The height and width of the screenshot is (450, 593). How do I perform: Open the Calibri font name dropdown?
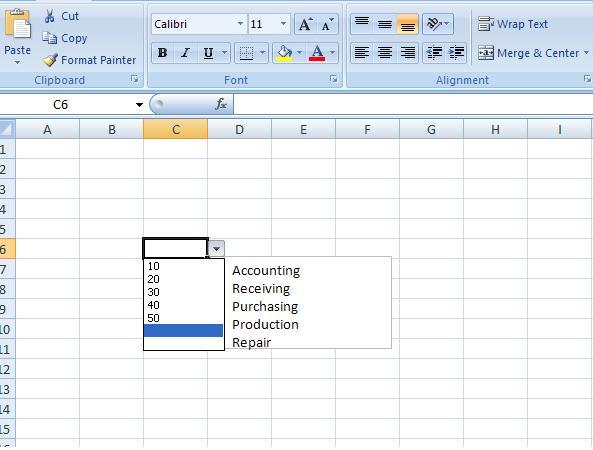click(x=240, y=24)
